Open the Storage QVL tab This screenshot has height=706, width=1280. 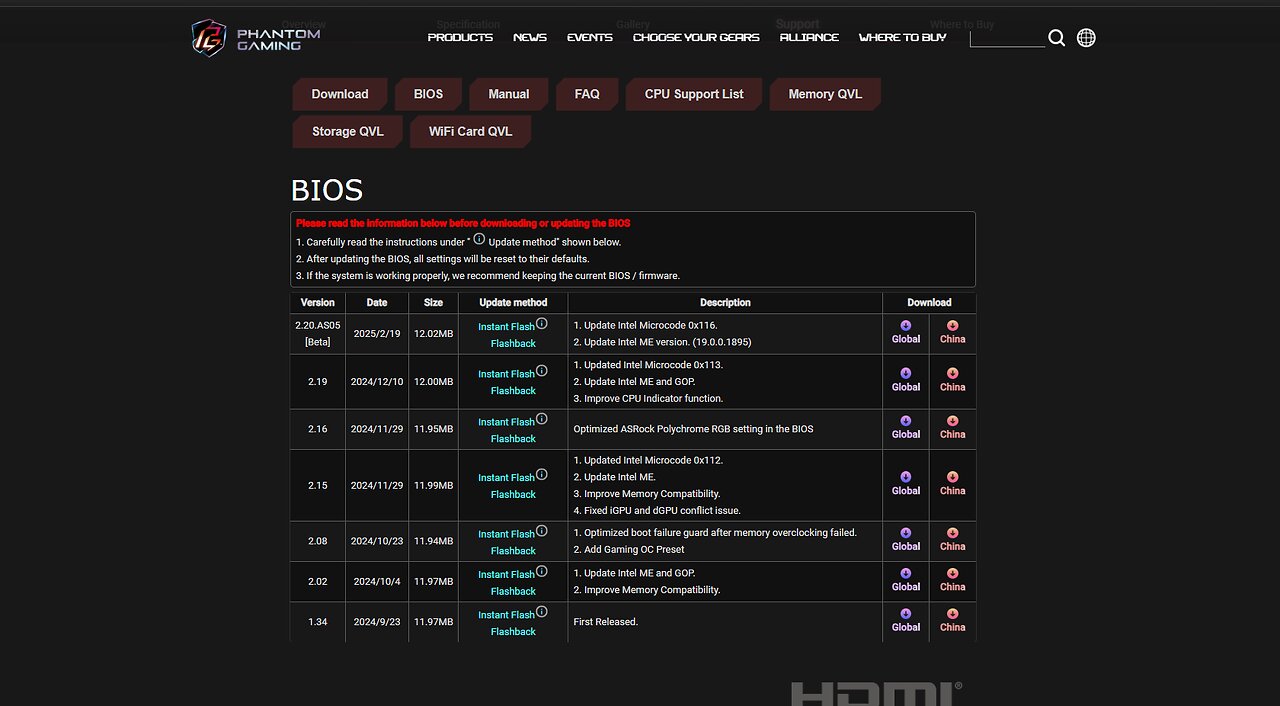tap(347, 131)
